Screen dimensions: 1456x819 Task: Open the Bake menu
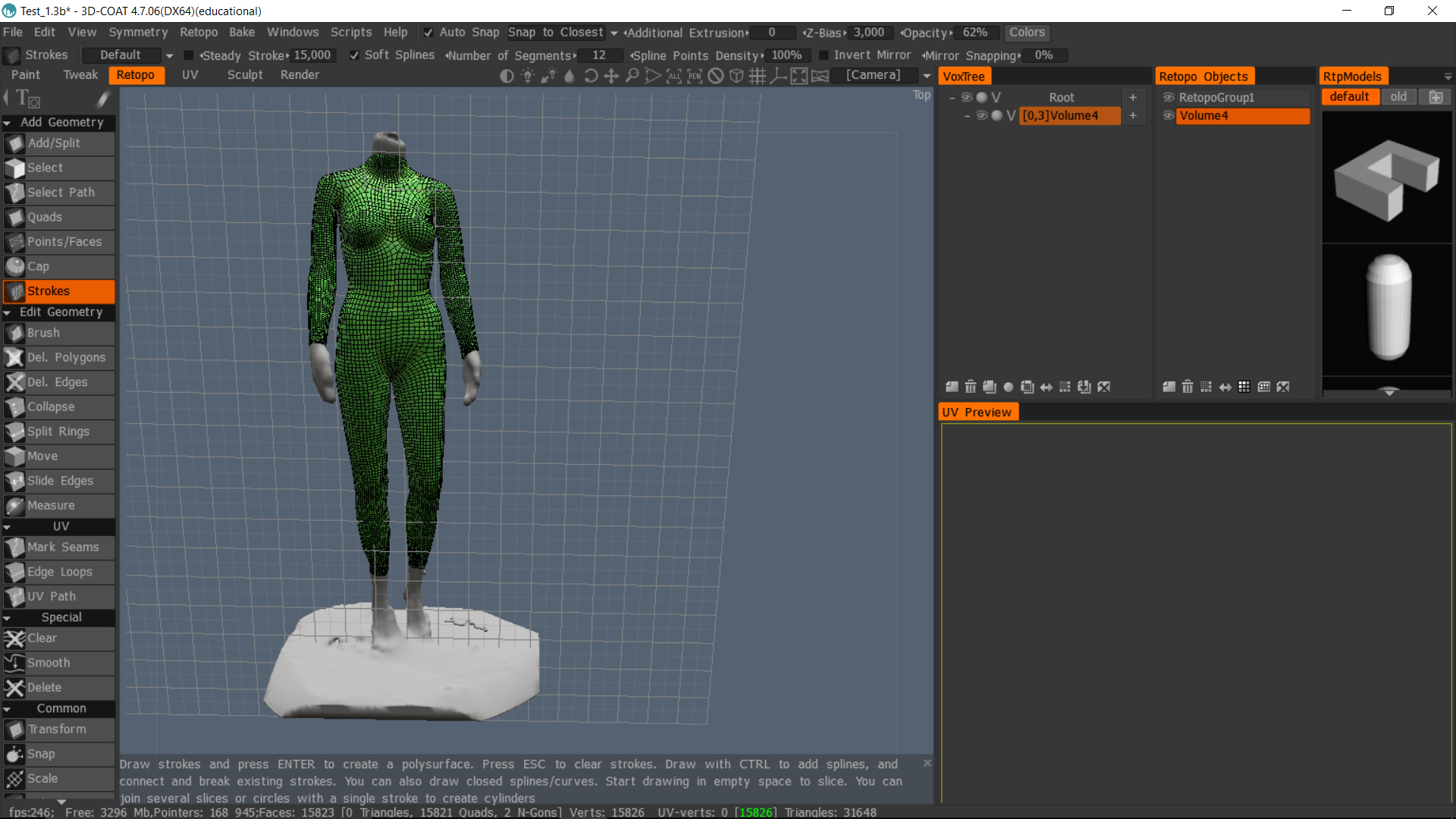pyautogui.click(x=241, y=33)
